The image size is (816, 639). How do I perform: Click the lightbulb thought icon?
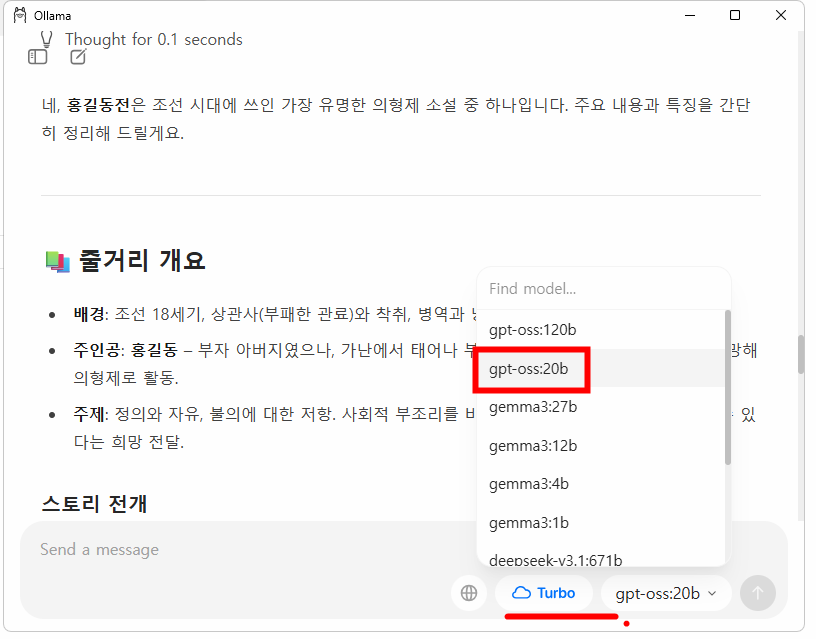[x=46, y=40]
